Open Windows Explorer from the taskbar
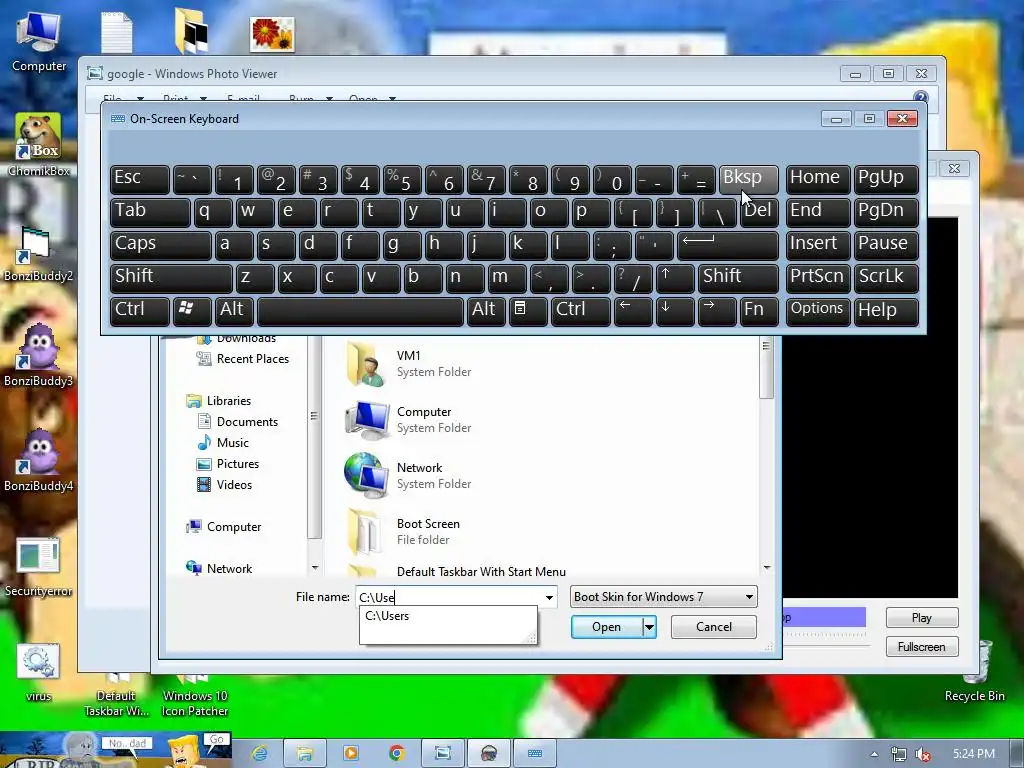Screen dimensions: 1024x768 [x=305, y=753]
